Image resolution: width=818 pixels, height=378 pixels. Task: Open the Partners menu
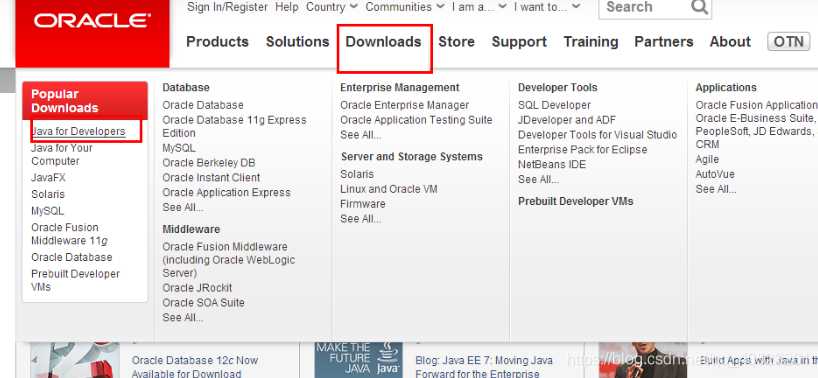(x=664, y=42)
